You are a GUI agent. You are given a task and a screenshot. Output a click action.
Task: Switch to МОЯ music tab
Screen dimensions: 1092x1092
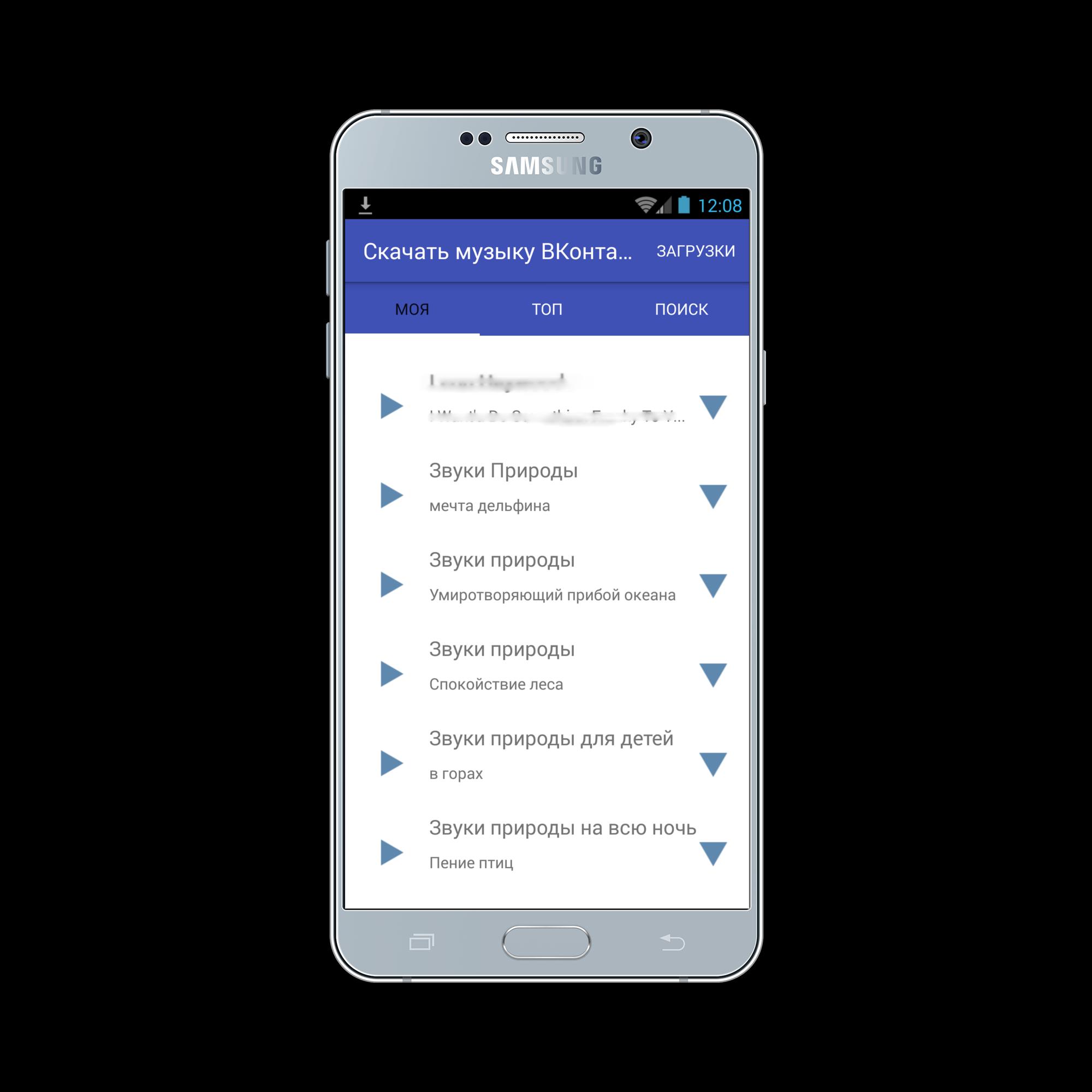[x=420, y=307]
